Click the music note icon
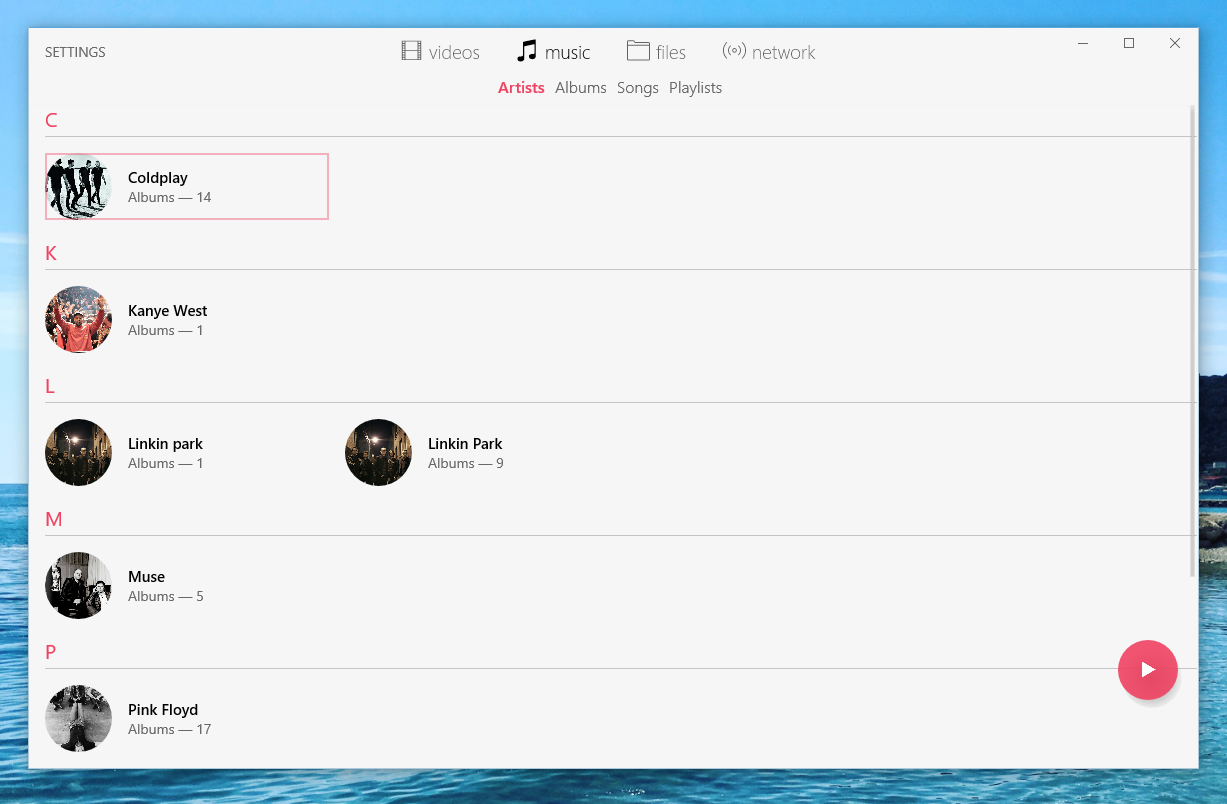Viewport: 1227px width, 804px height. click(527, 51)
